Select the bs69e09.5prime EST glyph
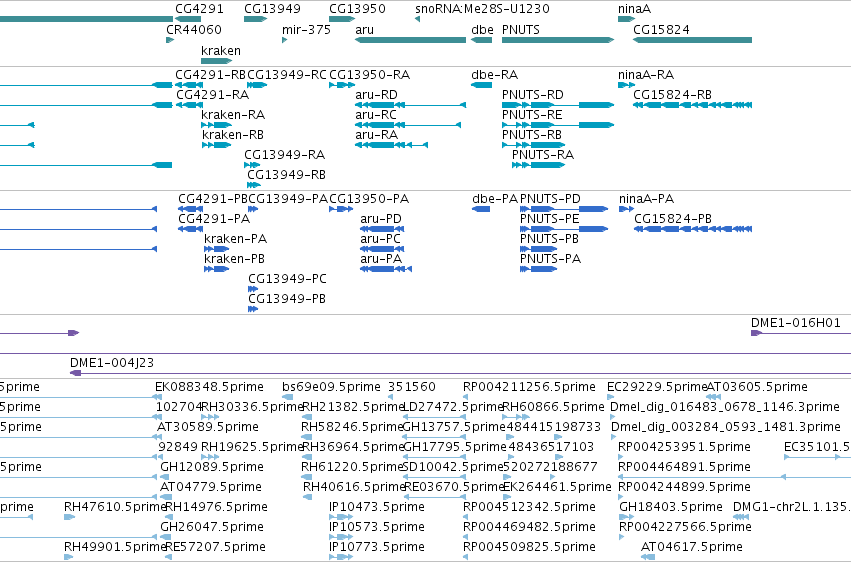 (x=287, y=397)
